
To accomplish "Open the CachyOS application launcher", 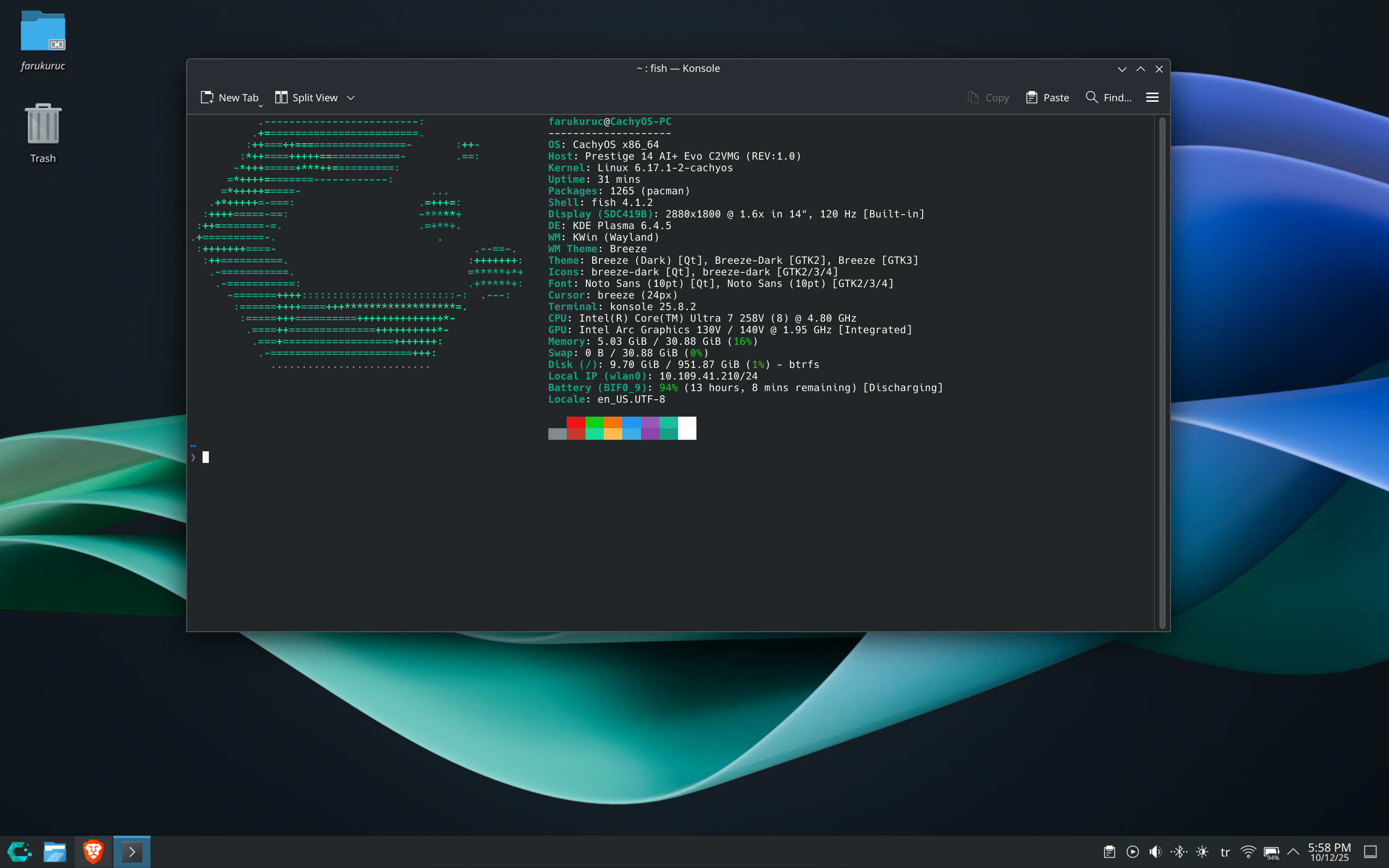I will pyautogui.click(x=19, y=851).
